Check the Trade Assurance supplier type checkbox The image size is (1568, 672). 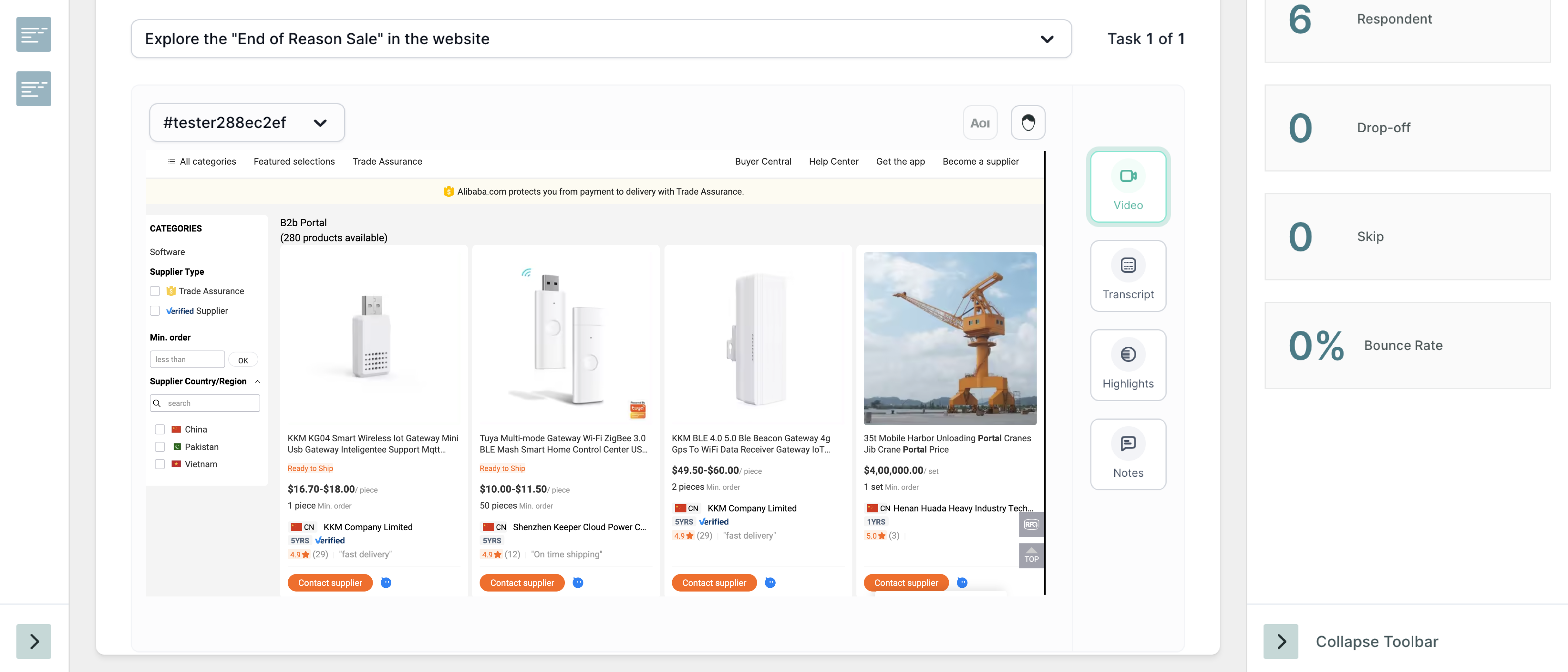click(x=155, y=291)
